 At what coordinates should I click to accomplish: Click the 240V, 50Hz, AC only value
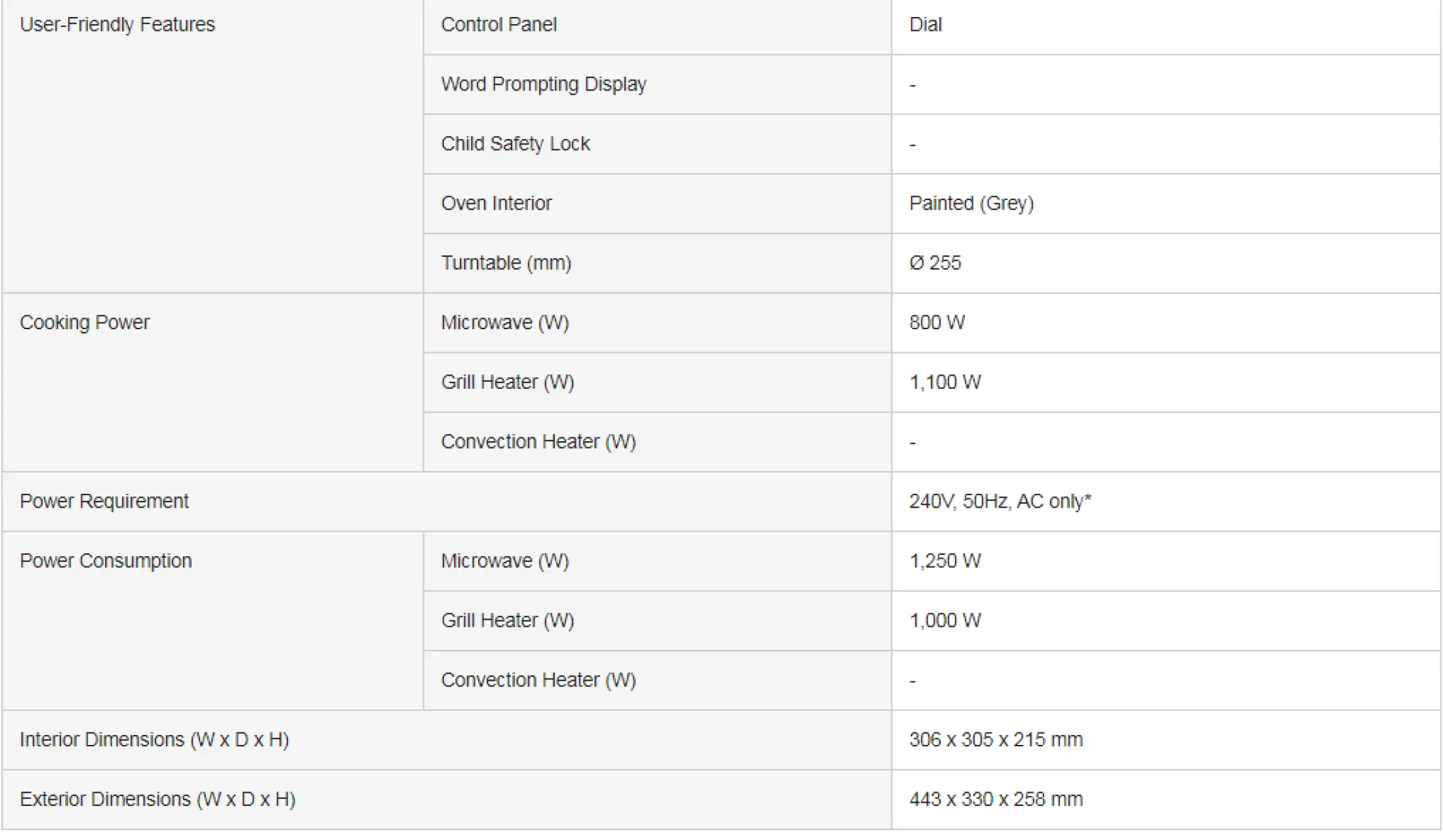point(1000,501)
